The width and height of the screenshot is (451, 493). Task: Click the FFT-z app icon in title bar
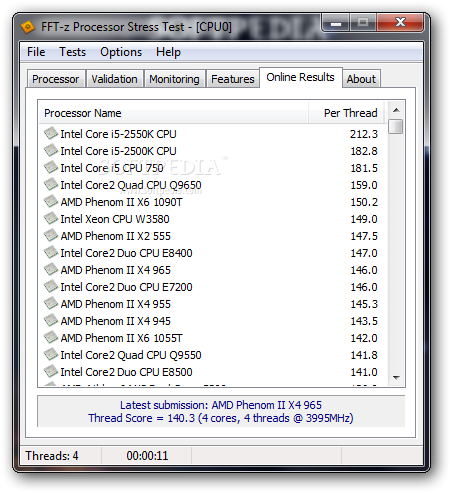click(x=28, y=27)
